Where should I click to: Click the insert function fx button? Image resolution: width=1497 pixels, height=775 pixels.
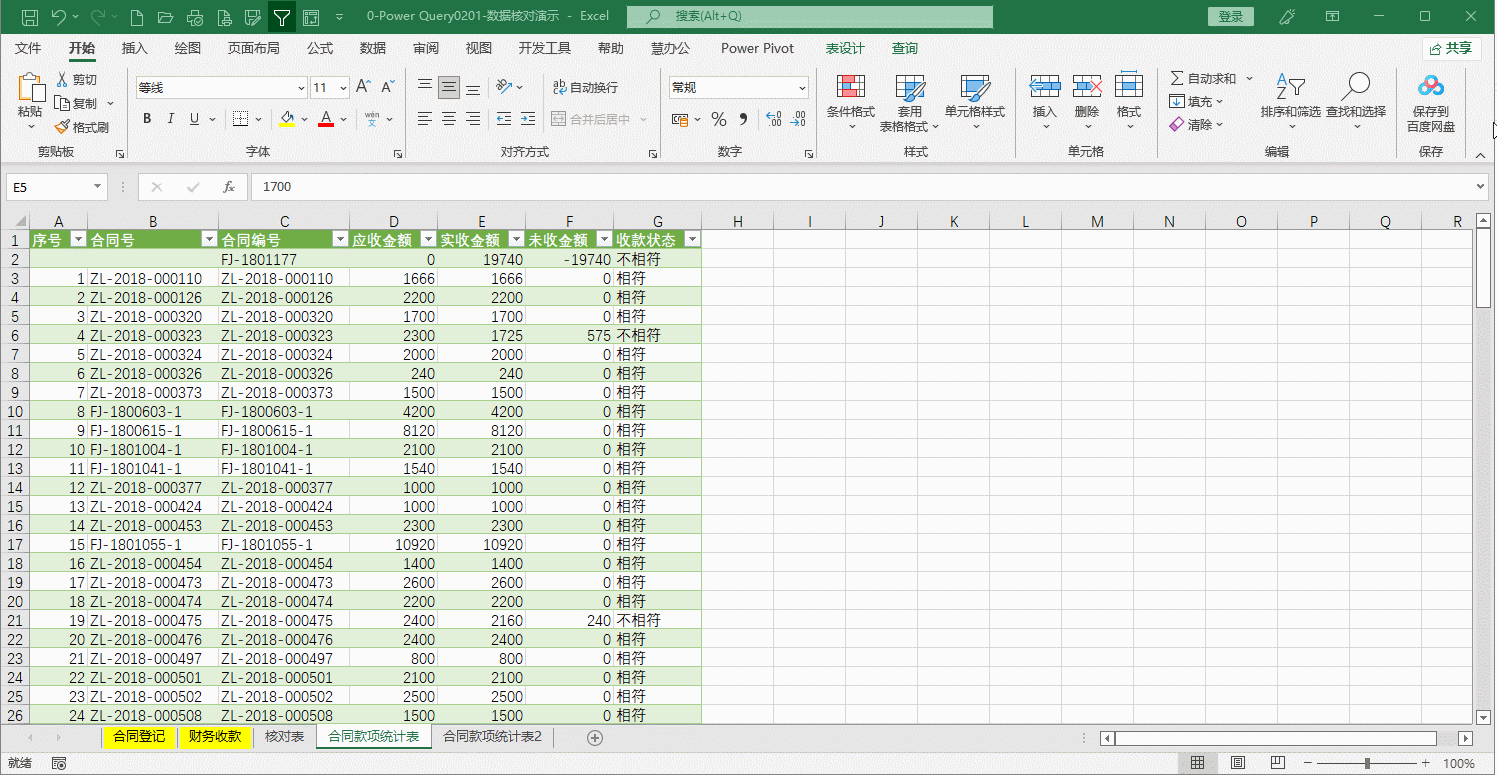[229, 187]
